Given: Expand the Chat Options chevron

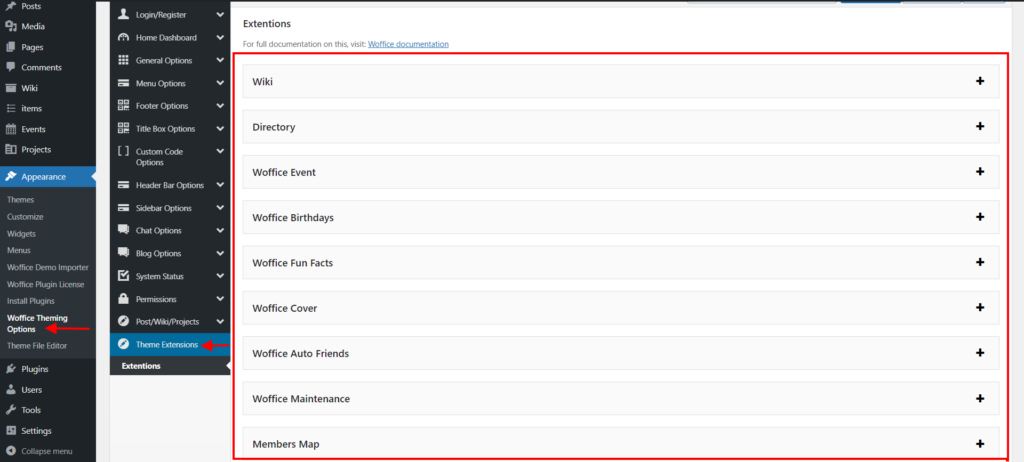Looking at the screenshot, I should tap(220, 231).
